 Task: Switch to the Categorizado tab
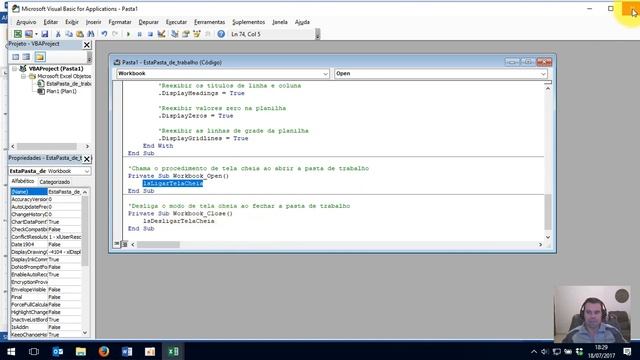[55, 182]
